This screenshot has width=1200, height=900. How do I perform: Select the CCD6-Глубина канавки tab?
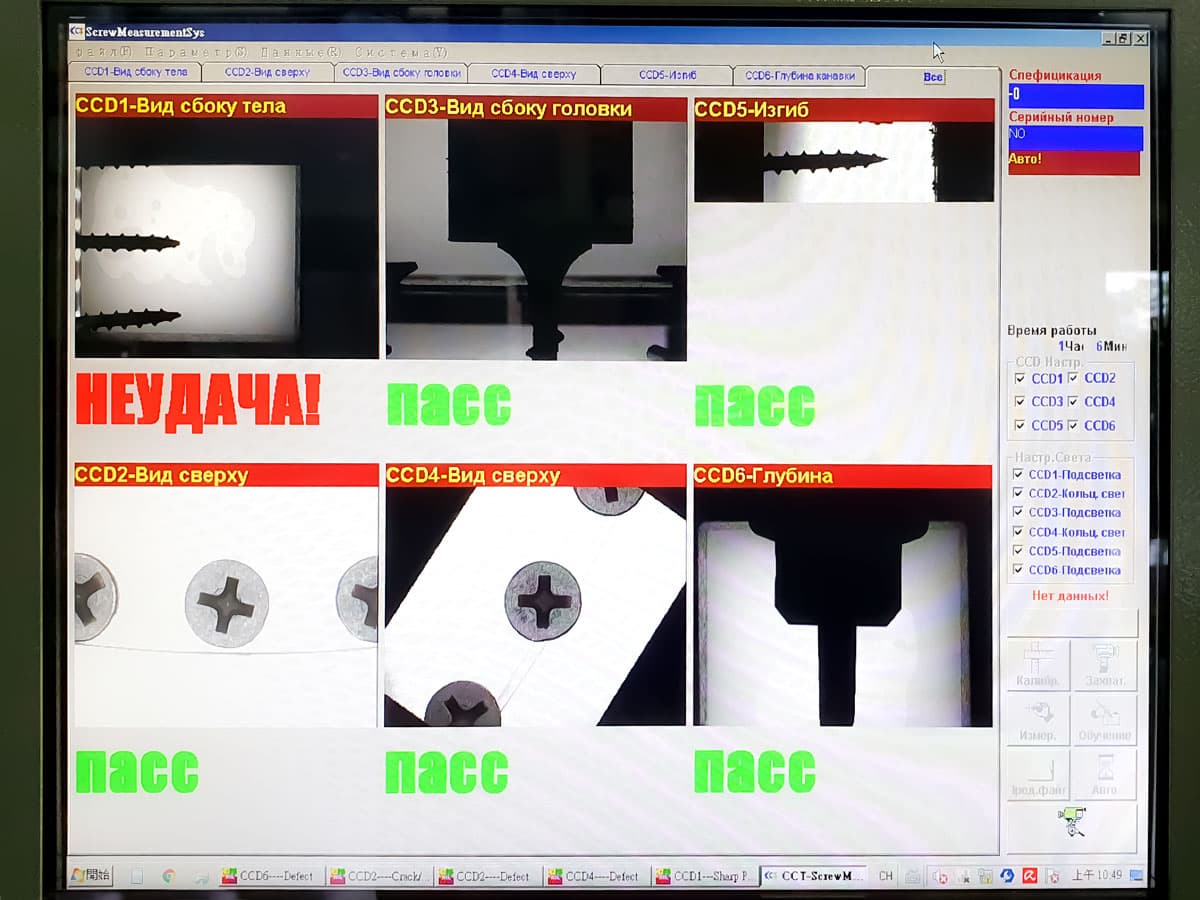tap(799, 74)
